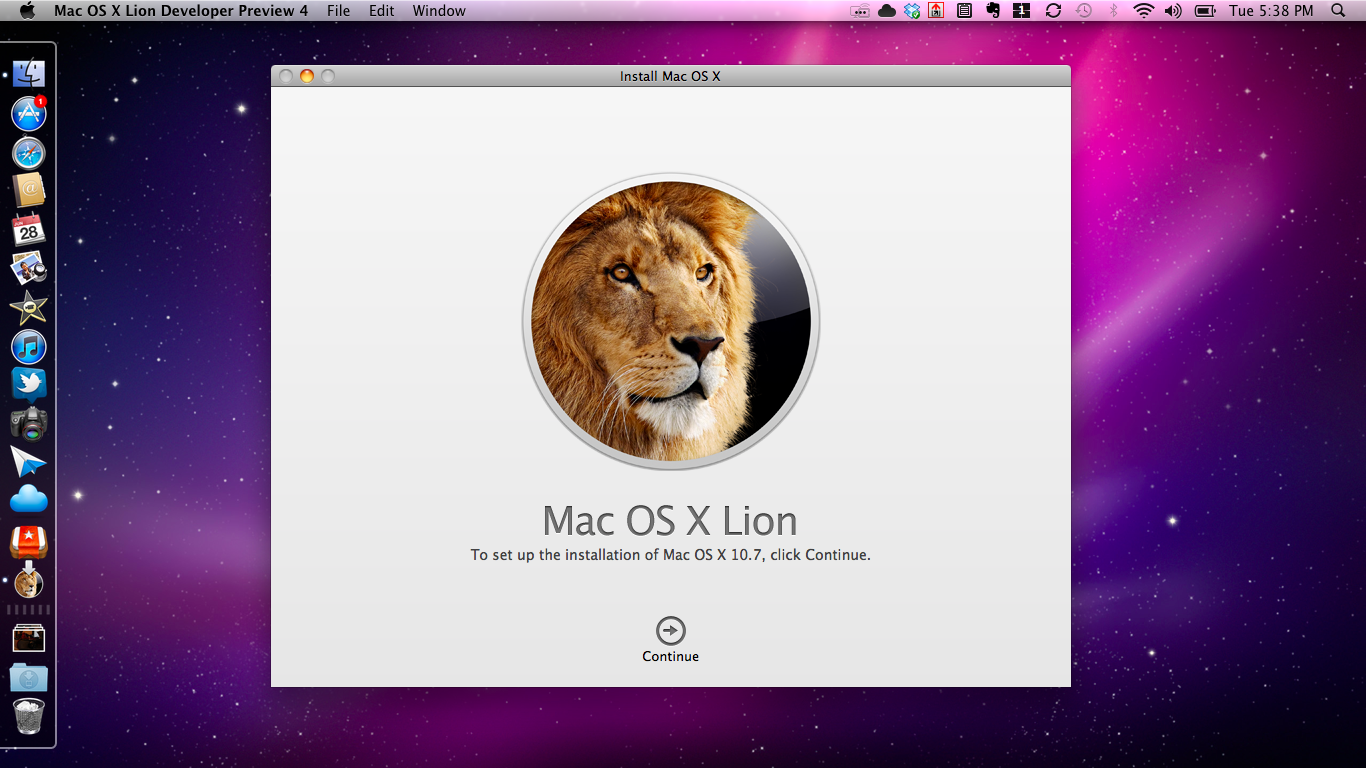Click the Lion installer Dock icon
This screenshot has width=1366, height=768.
click(29, 580)
